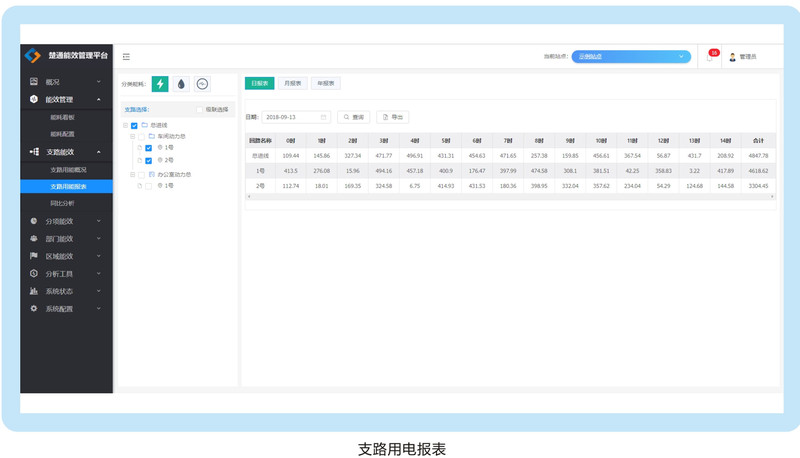800x458 pixels.
Task: Click the 系统状态 bar chart icon in sidebar
Action: 34,291
